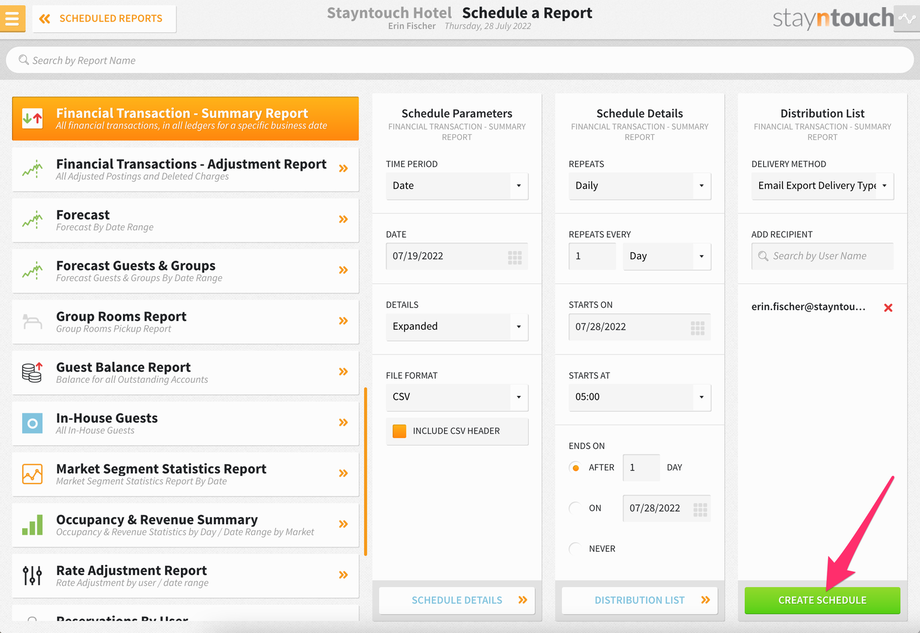The image size is (920, 633).
Task: Open the hamburger main menu
Action: [x=12, y=18]
